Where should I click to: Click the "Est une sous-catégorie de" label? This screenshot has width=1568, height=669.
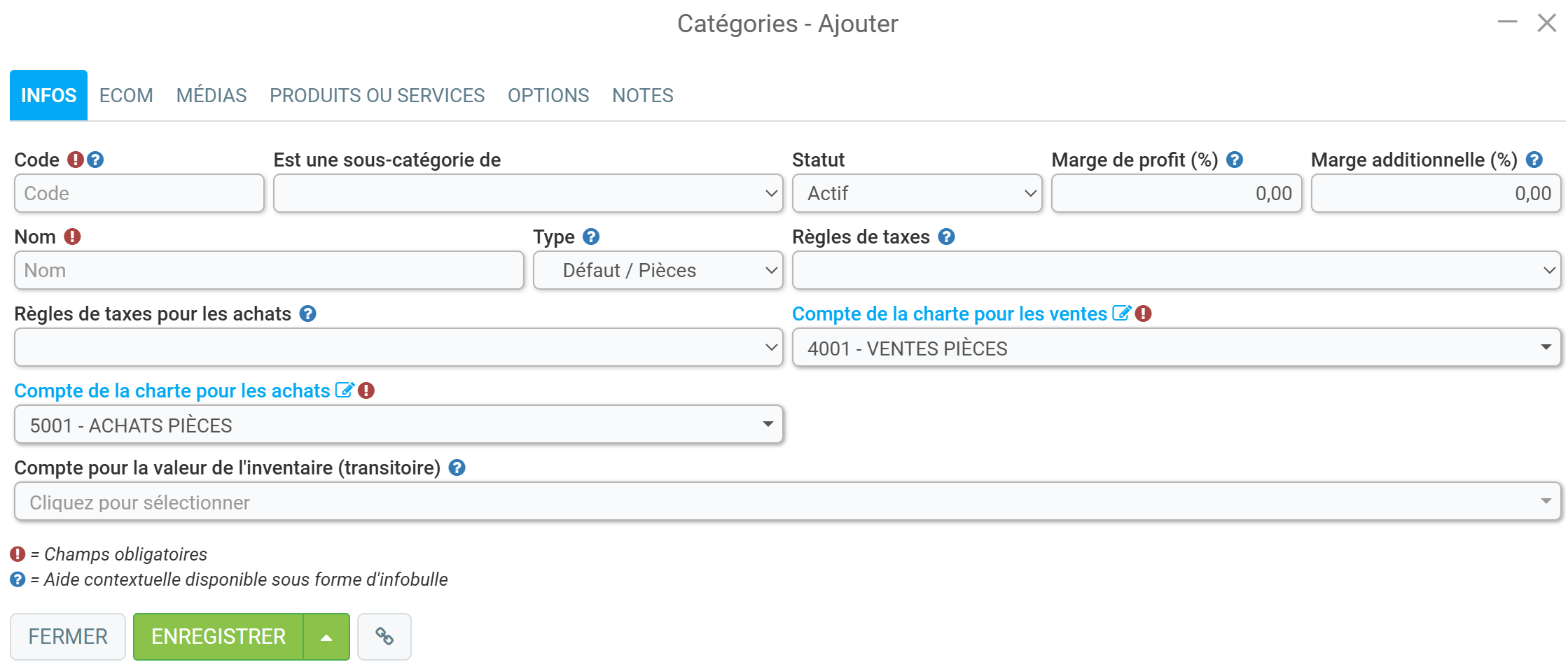387,160
